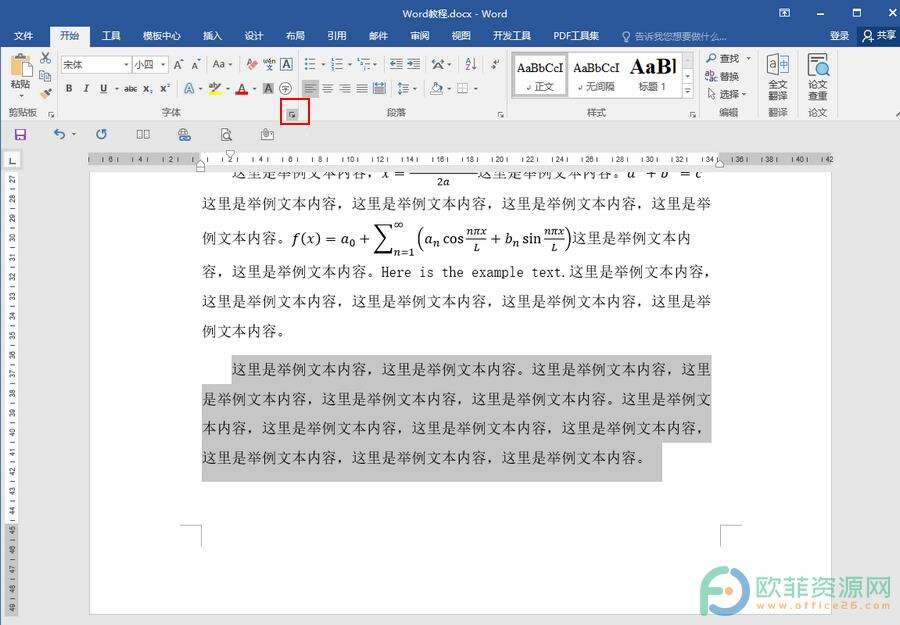Toggle superscript formatting
The width and height of the screenshot is (900, 625).
[x=165, y=88]
